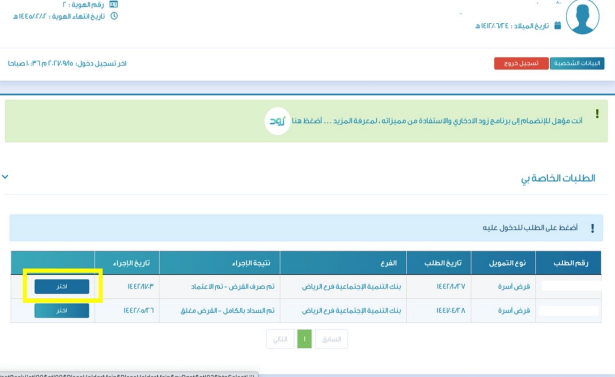Go to previous page with السابق
This screenshot has height=377, width=615.
coord(331,339)
